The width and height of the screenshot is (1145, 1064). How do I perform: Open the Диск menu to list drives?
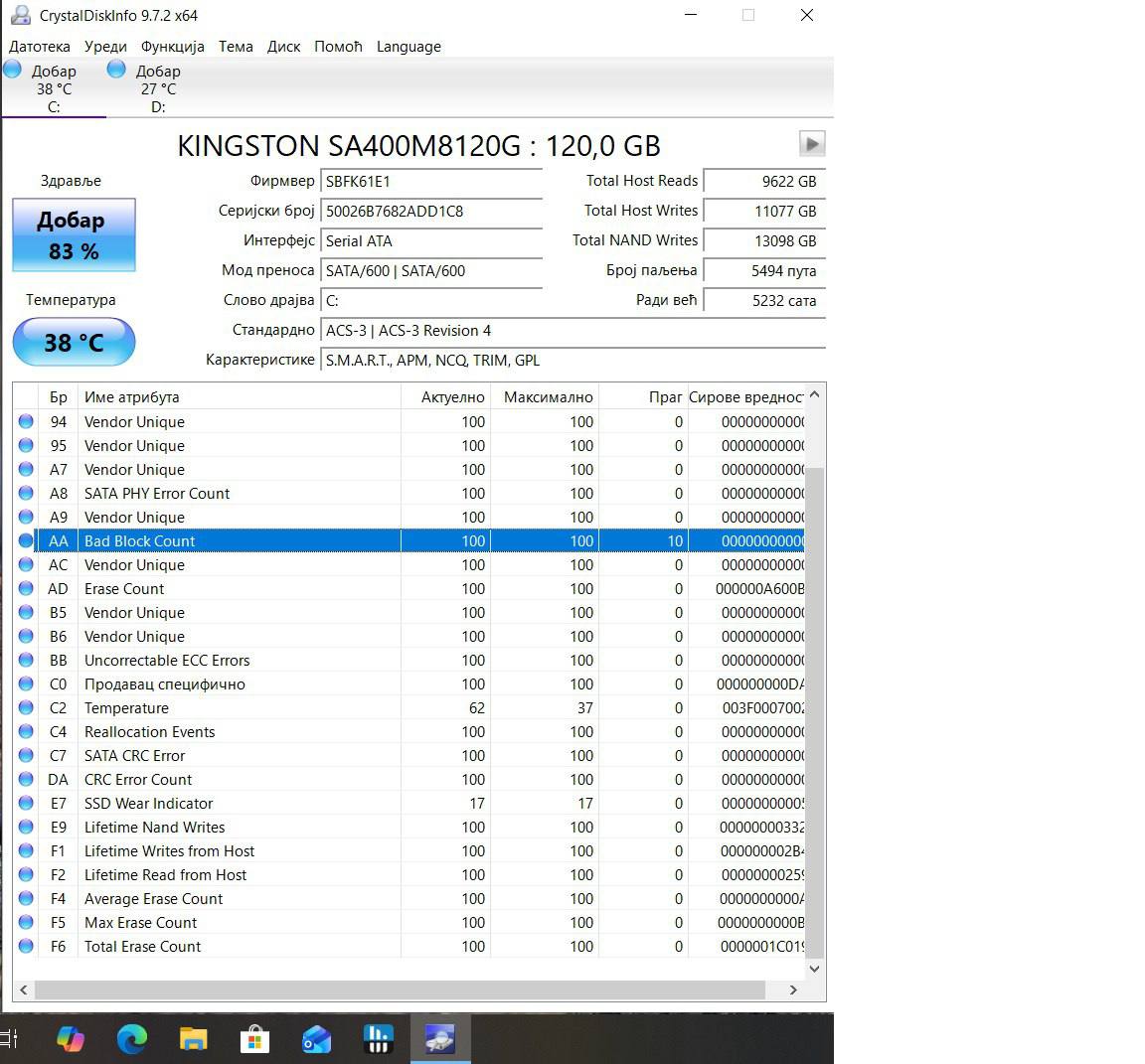coord(283,47)
